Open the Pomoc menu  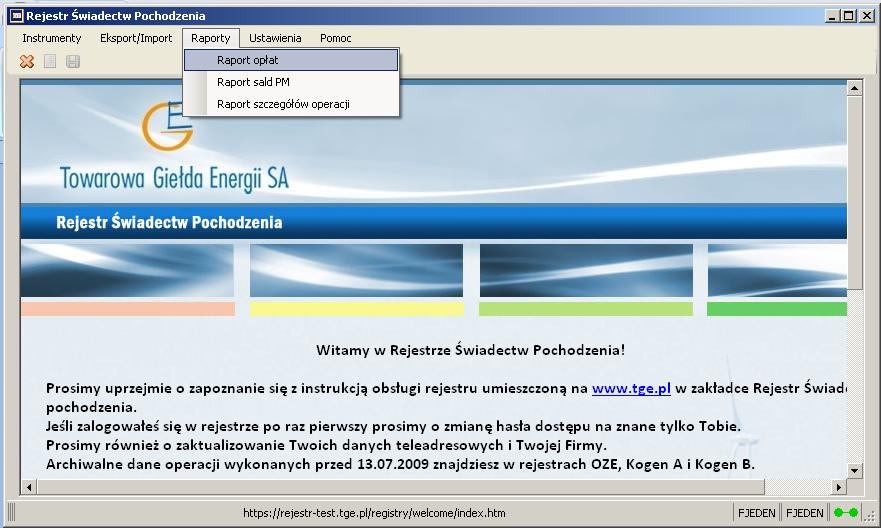coord(335,38)
